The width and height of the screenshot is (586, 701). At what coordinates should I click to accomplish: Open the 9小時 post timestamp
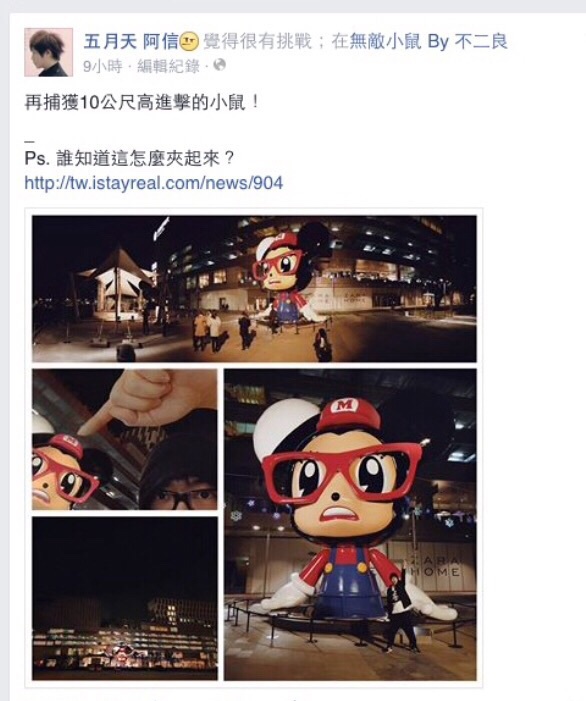click(x=102, y=67)
